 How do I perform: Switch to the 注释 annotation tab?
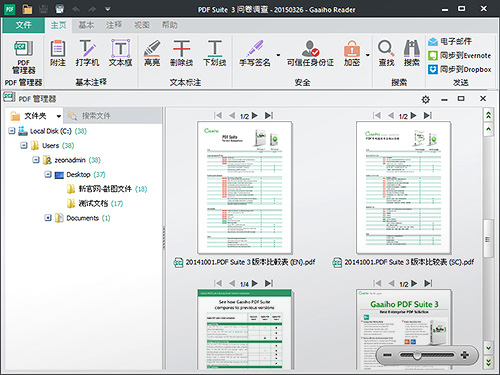coord(114,25)
